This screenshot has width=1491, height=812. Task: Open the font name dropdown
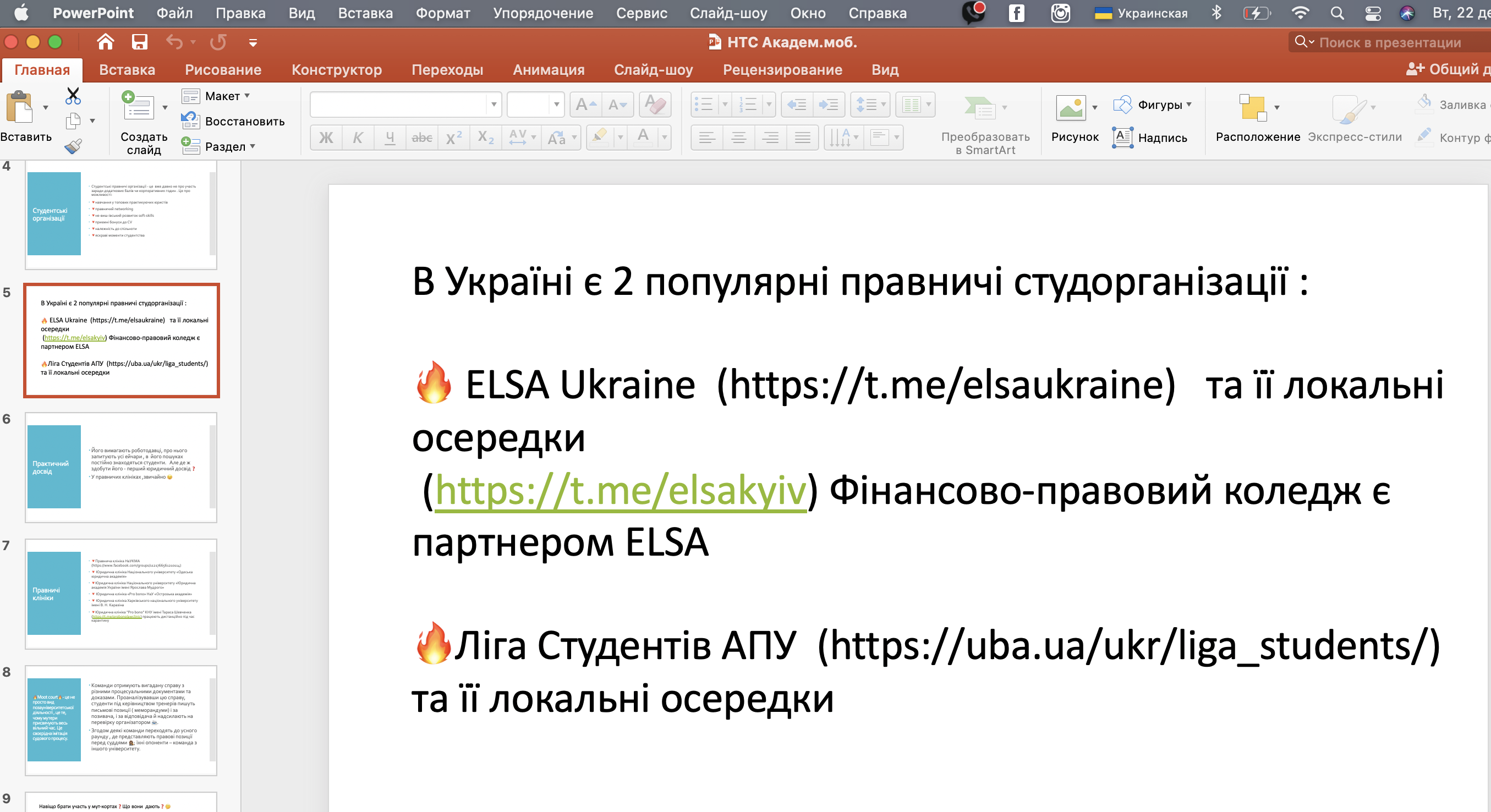[x=493, y=105]
